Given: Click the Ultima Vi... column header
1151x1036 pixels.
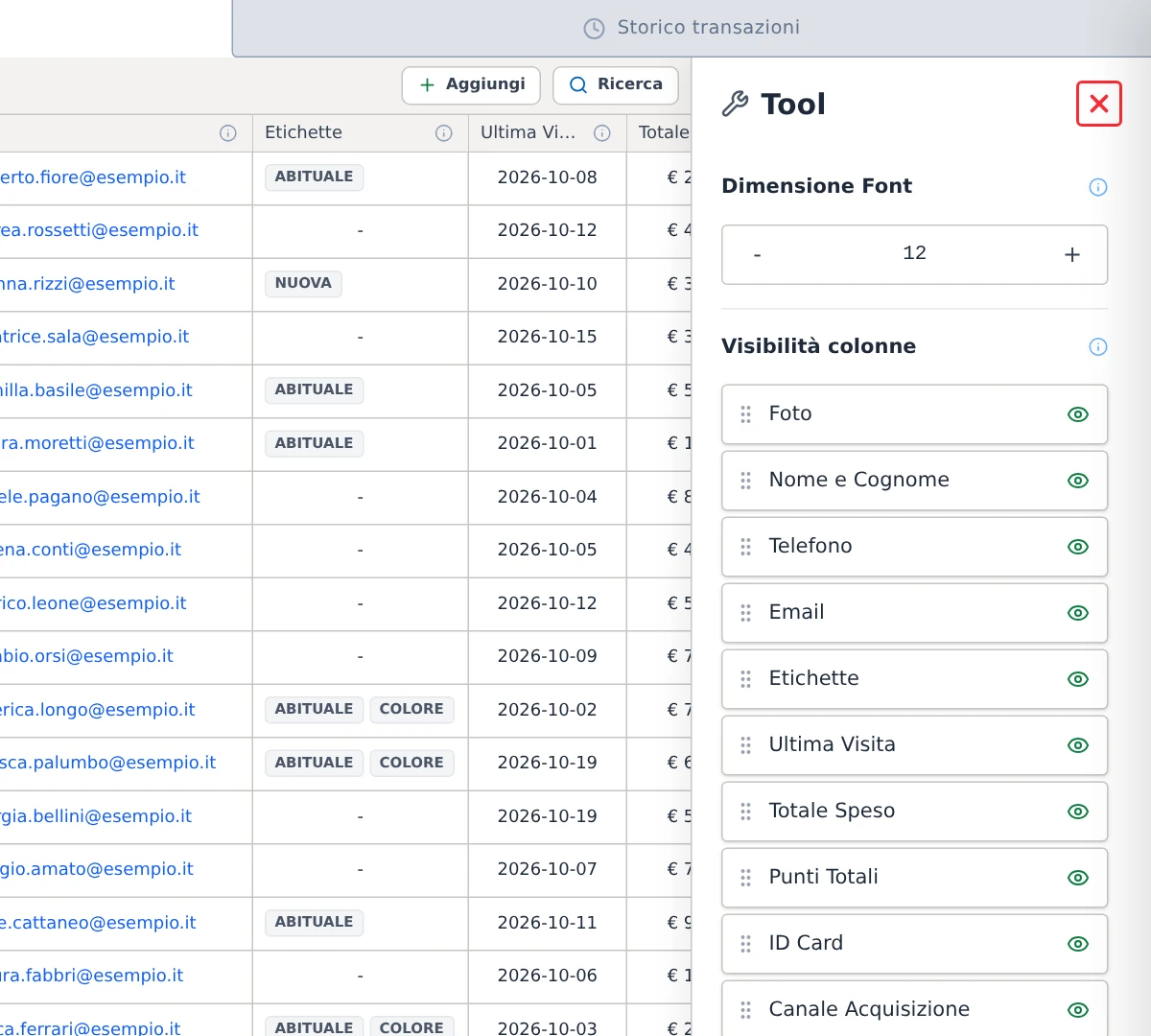Looking at the screenshot, I should (547, 133).
